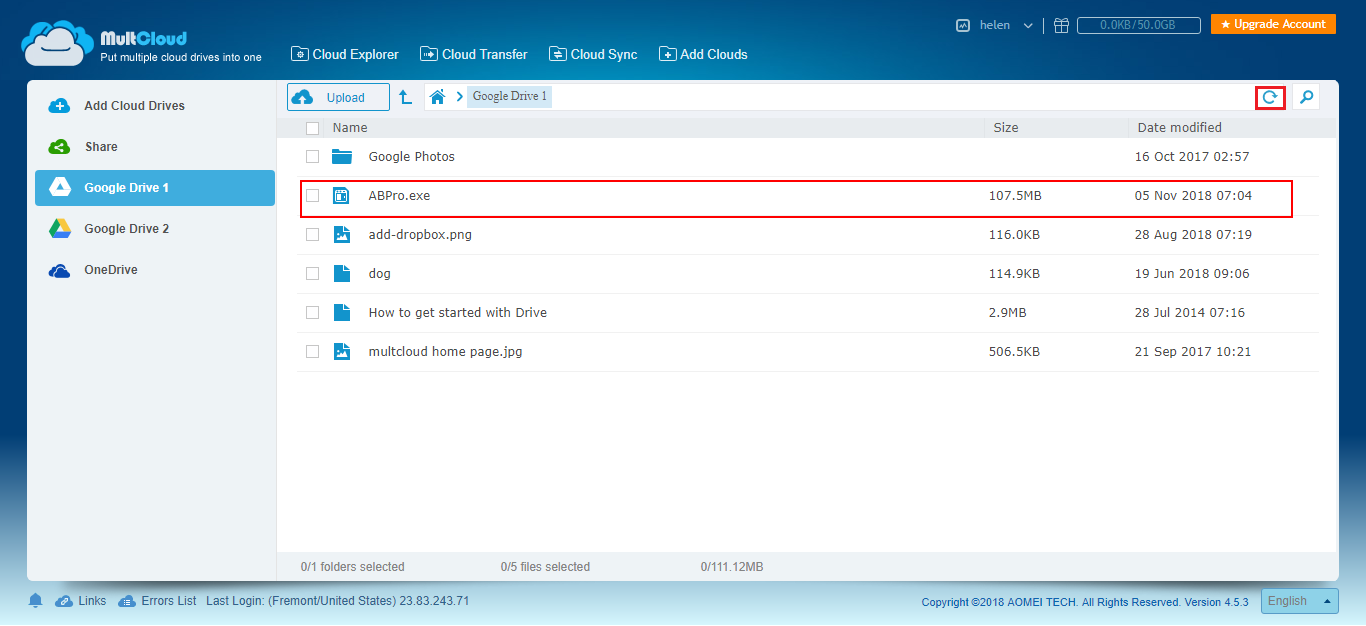Click the gift box icon in the header
The image size is (1366, 626).
click(x=1062, y=25)
